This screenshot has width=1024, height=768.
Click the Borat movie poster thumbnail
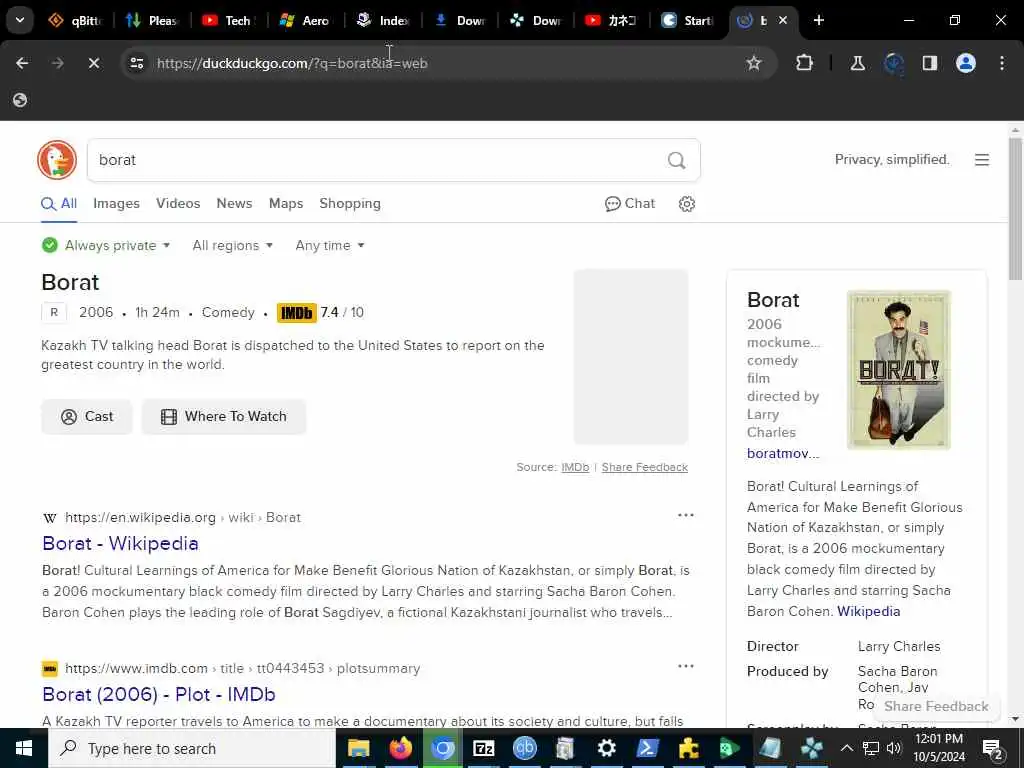pos(899,370)
